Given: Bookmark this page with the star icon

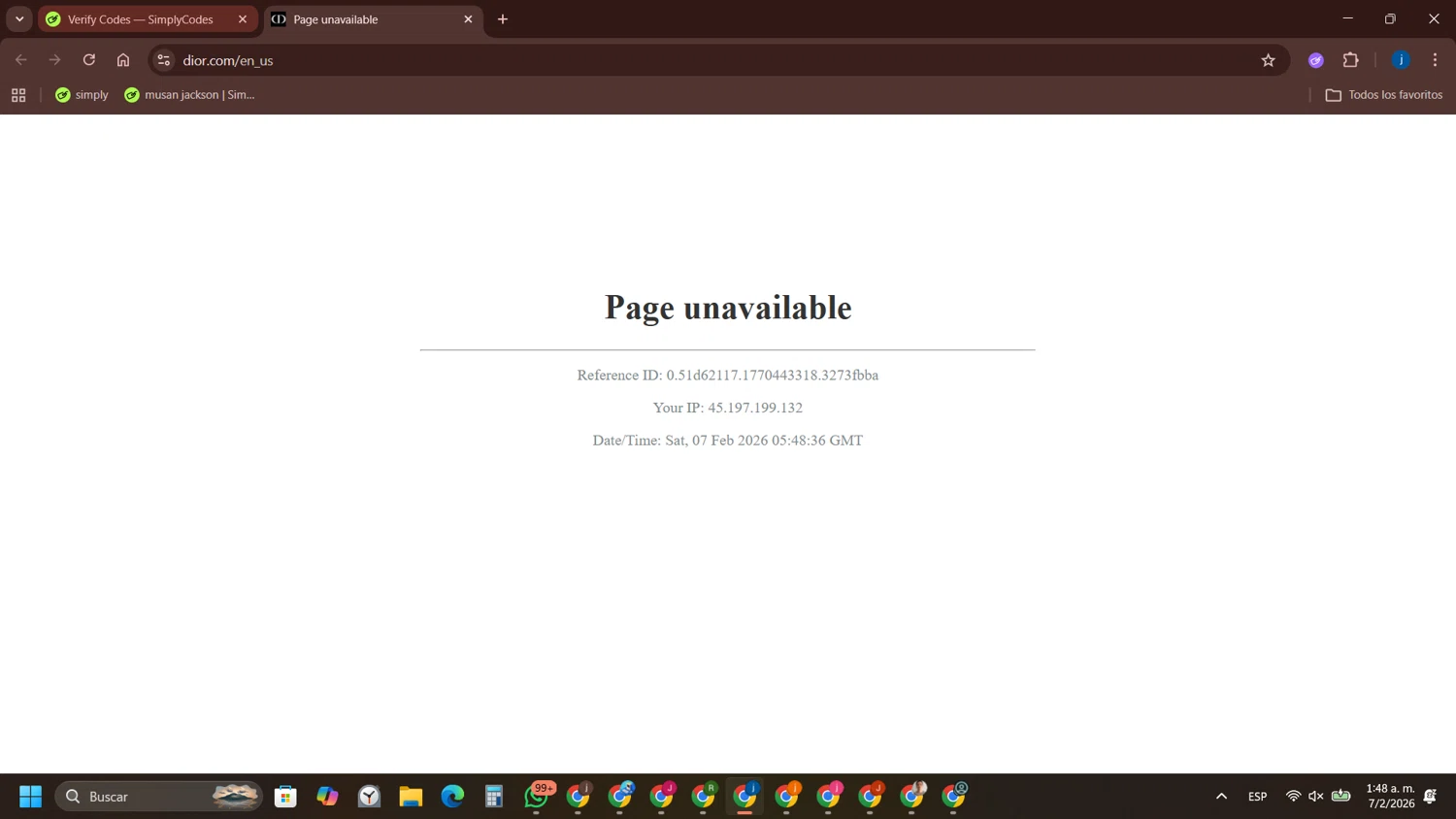Looking at the screenshot, I should click(1268, 60).
